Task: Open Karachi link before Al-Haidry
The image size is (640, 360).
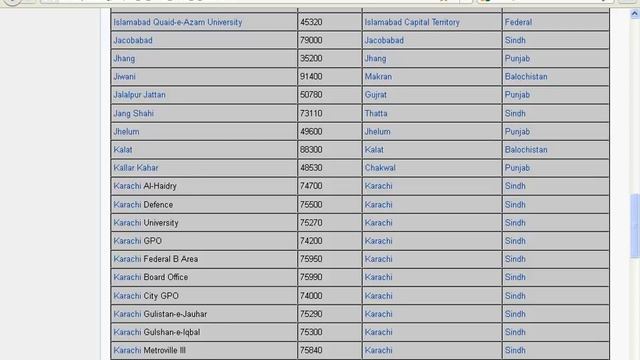Action: [127, 186]
